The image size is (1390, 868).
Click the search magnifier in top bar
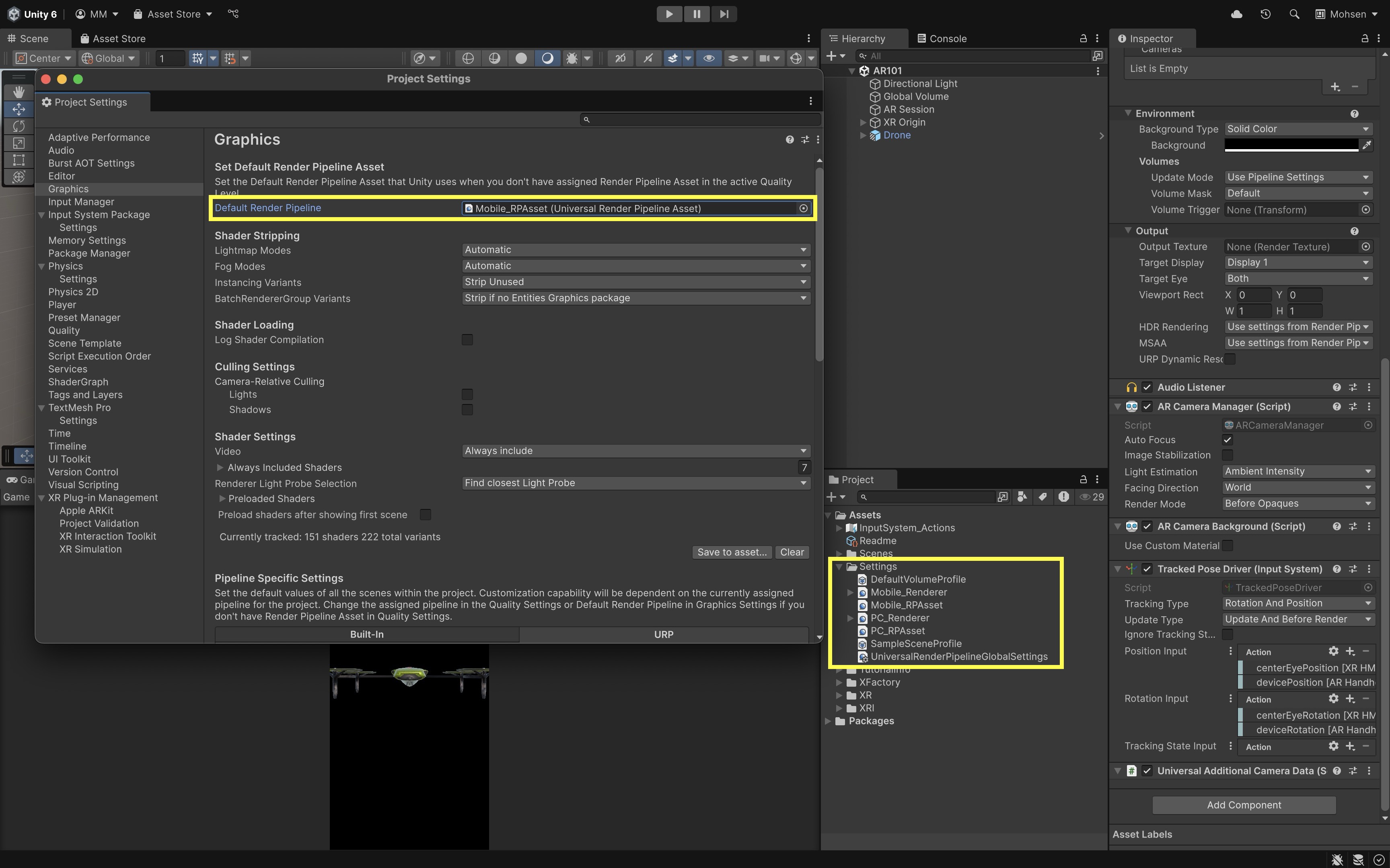point(1294,14)
